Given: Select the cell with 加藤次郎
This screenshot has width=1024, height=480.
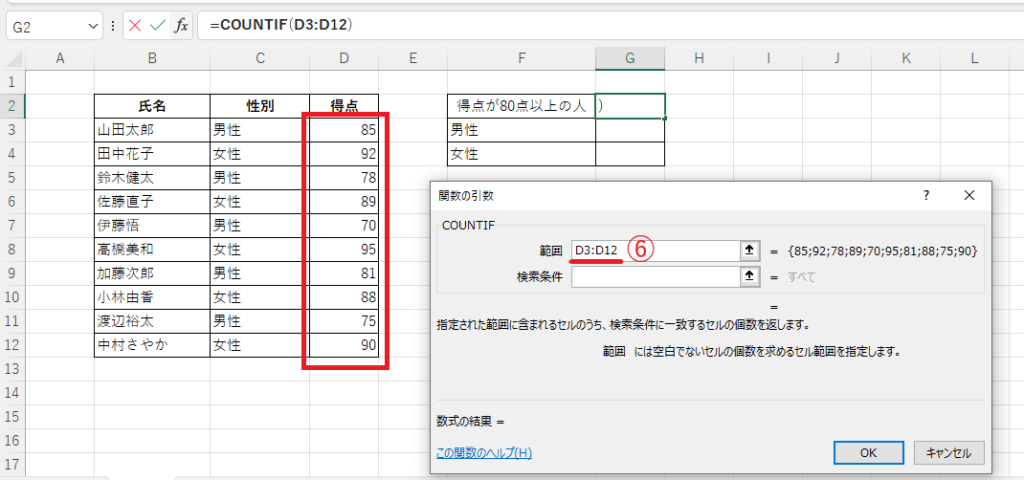Looking at the screenshot, I should point(152,274).
